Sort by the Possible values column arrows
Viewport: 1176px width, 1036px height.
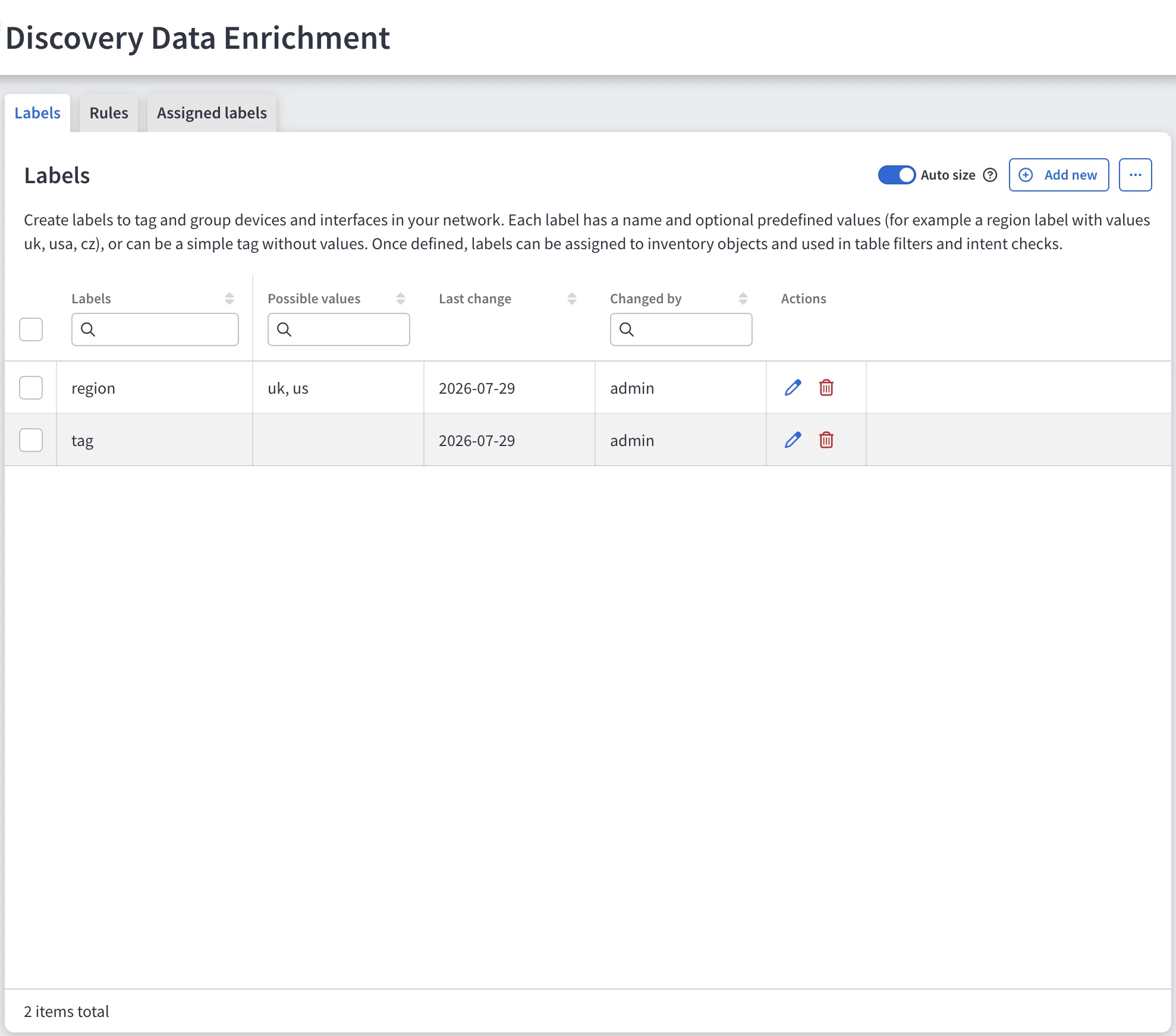[401, 299]
